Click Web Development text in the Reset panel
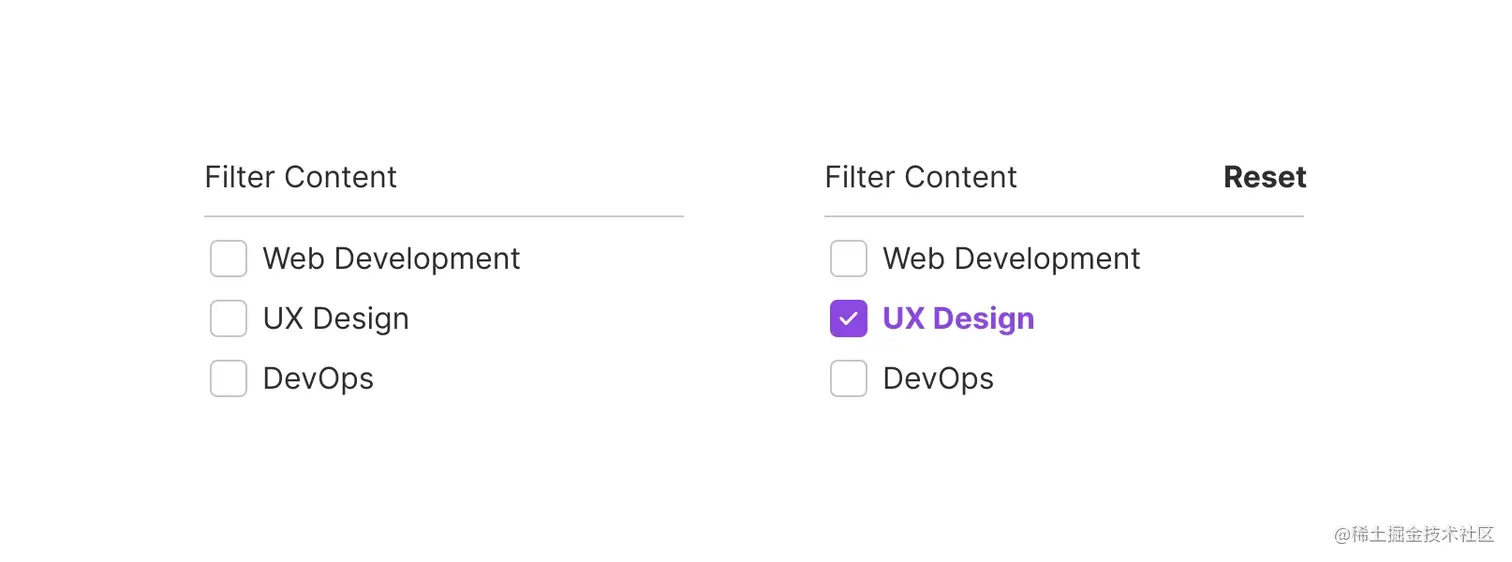Screen dimensions: 1512x562 [x=1011, y=259]
